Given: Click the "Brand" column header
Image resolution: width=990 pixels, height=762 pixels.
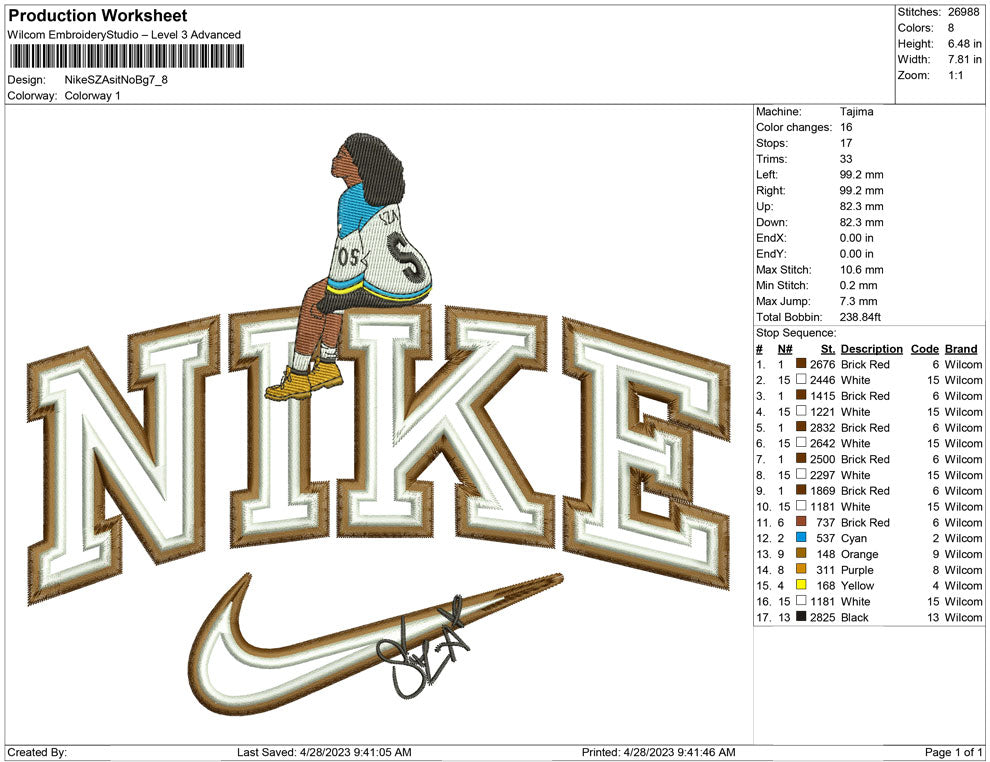Looking at the screenshot, I should click(961, 349).
